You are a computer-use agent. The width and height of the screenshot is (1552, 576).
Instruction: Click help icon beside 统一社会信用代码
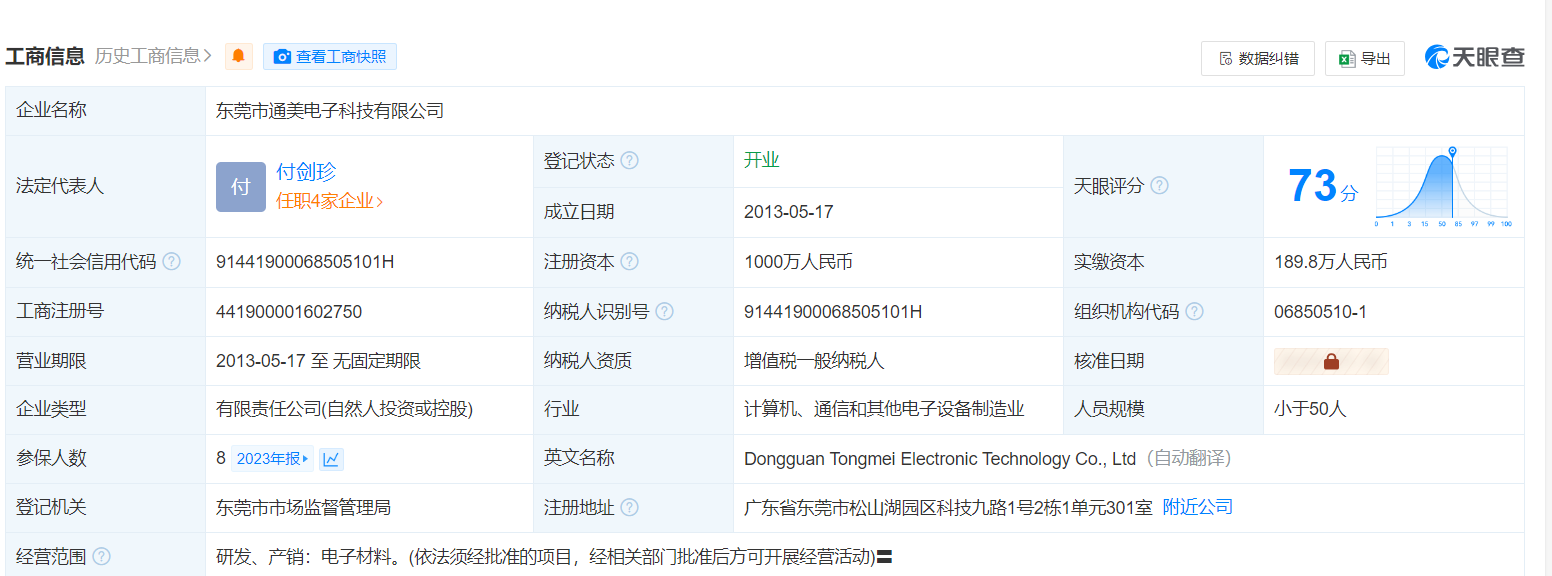pyautogui.click(x=172, y=262)
